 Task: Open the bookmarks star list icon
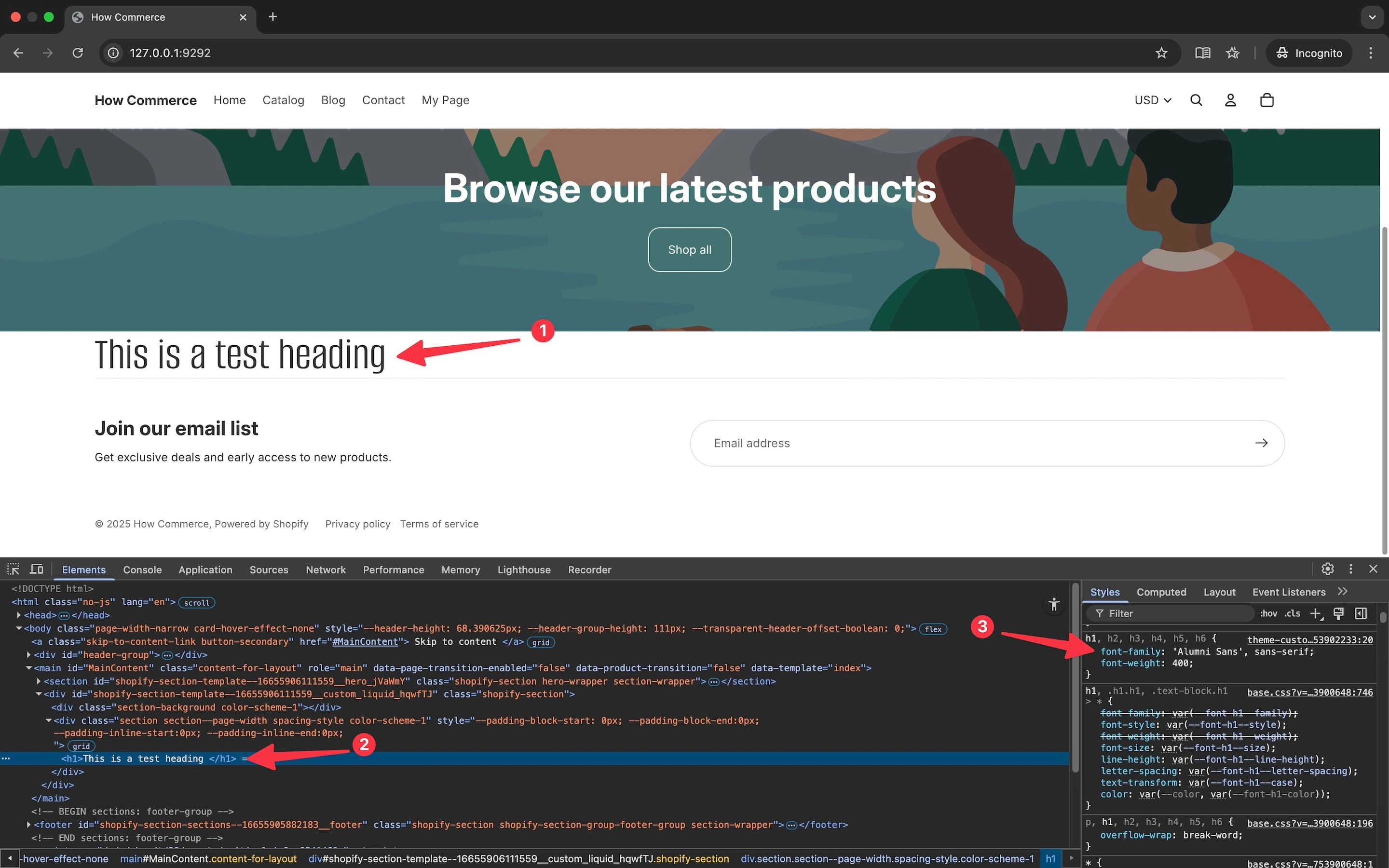(x=1232, y=53)
